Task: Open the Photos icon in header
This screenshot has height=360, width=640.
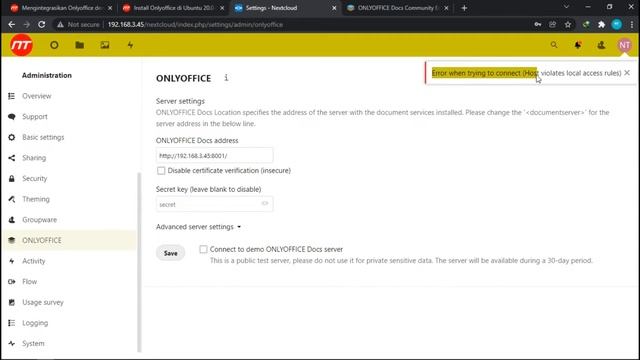Action: (105, 45)
